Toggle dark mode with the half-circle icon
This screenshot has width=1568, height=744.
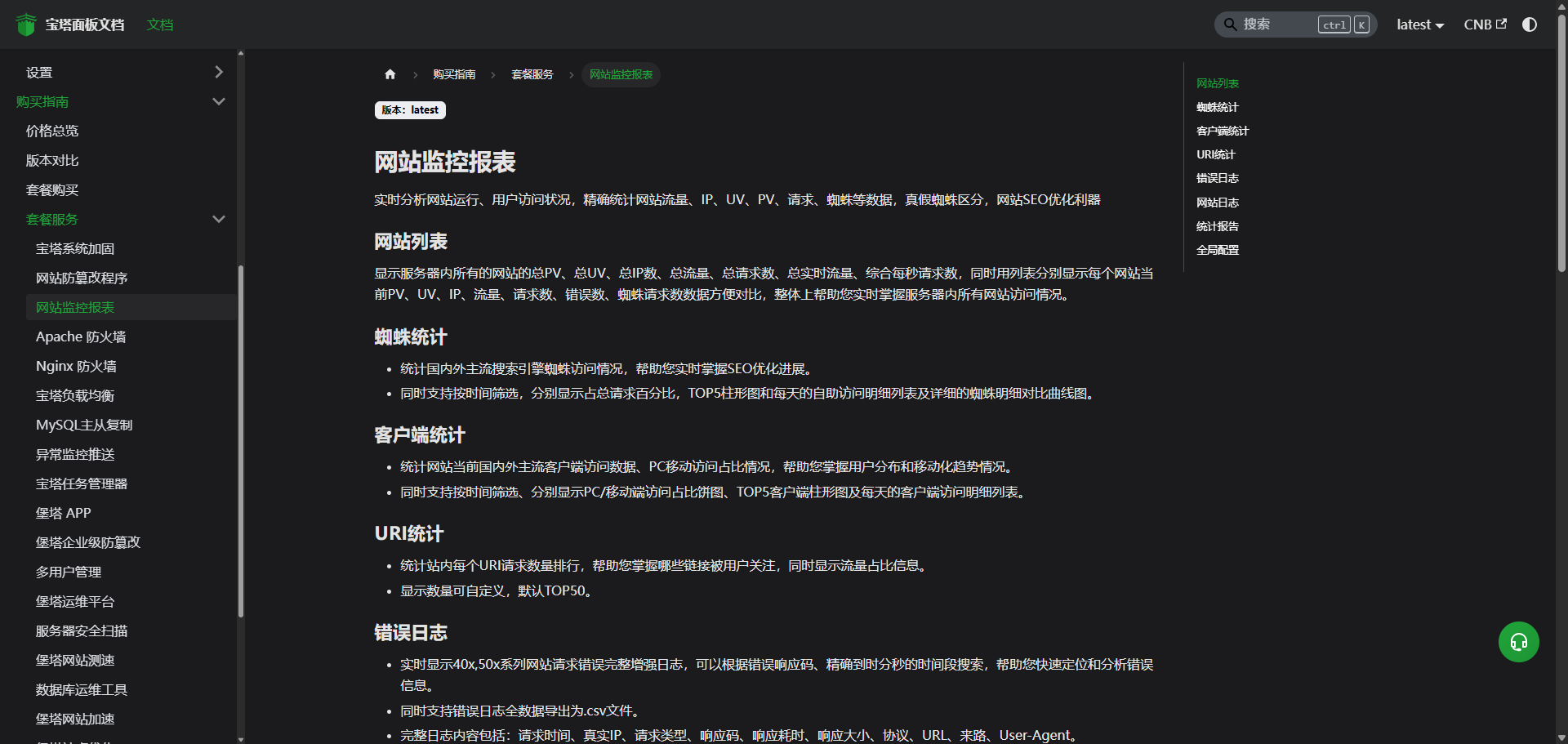click(1529, 25)
